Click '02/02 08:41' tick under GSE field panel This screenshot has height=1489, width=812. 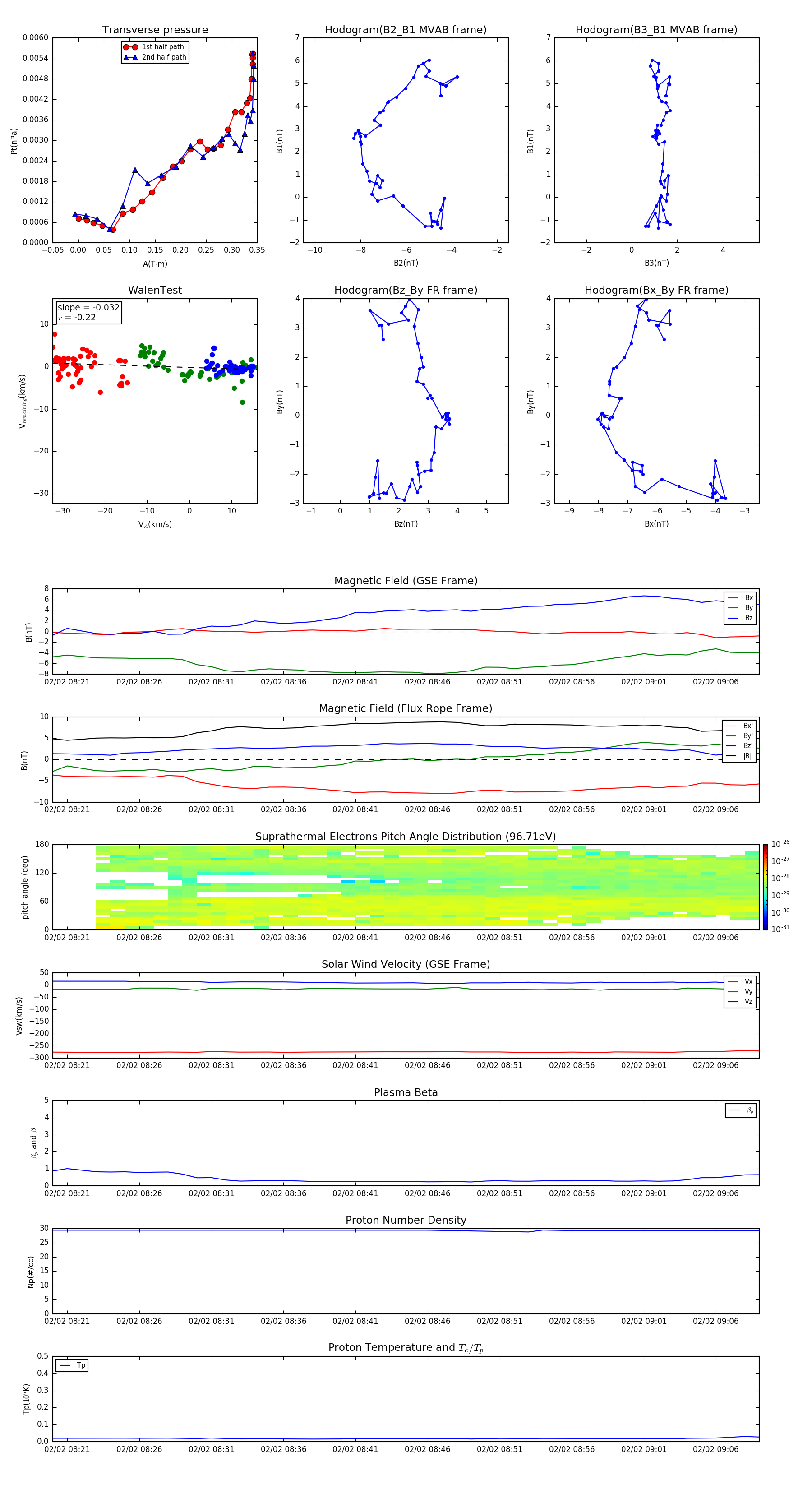pos(355,681)
